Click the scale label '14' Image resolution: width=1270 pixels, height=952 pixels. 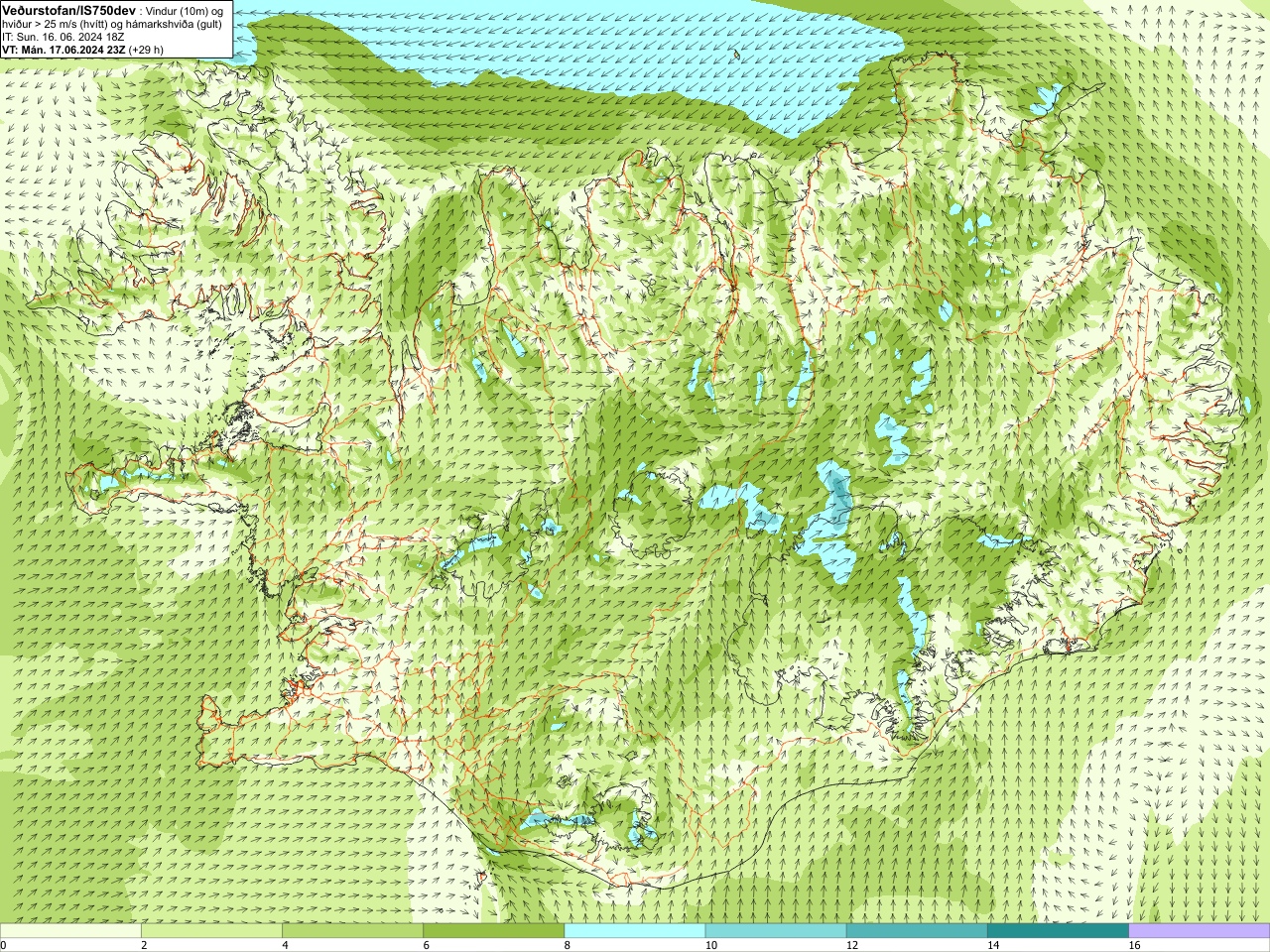(x=993, y=945)
